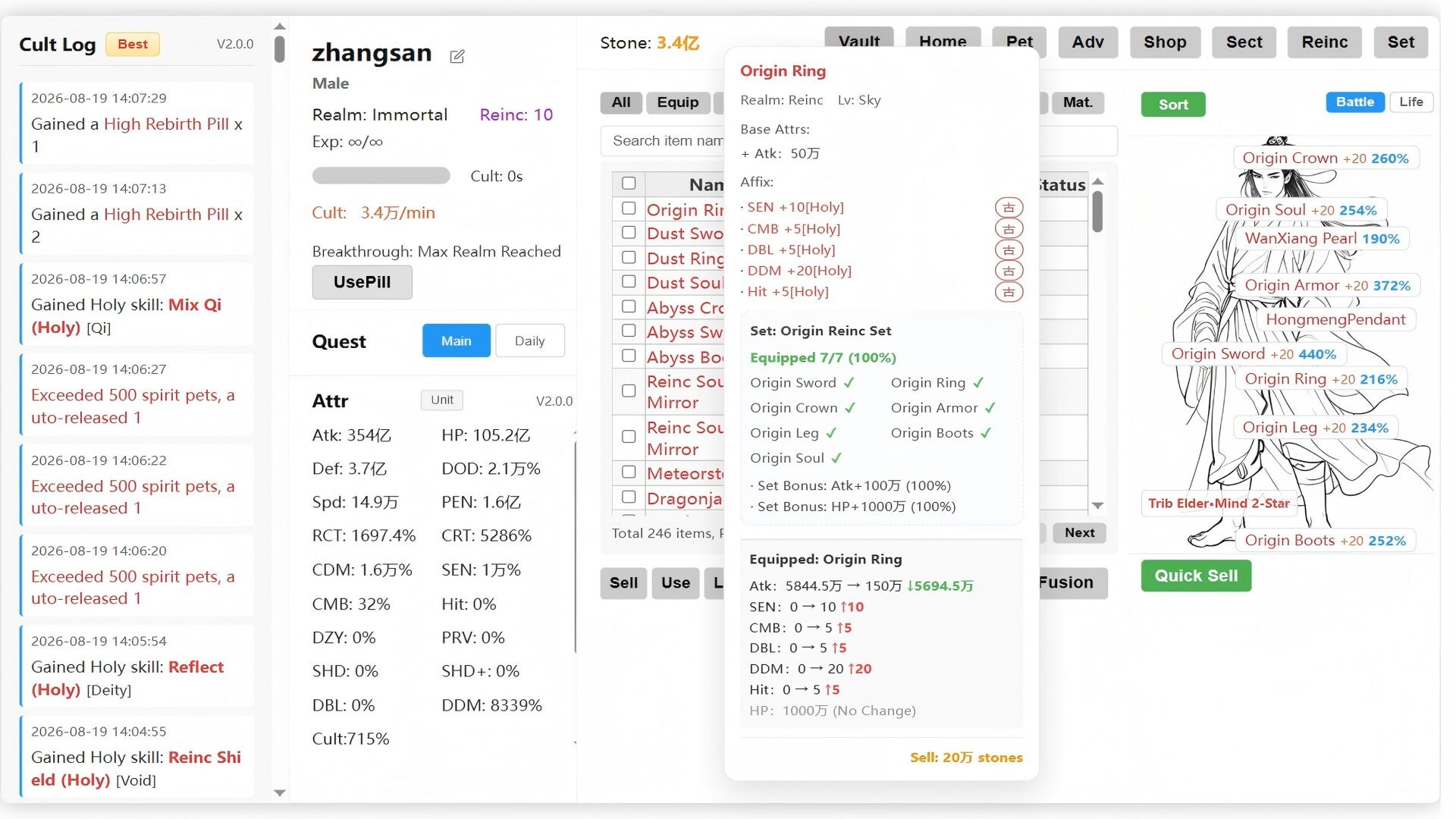Select the Mat. filter tab
This screenshot has height=819, width=1456.
click(x=1078, y=102)
